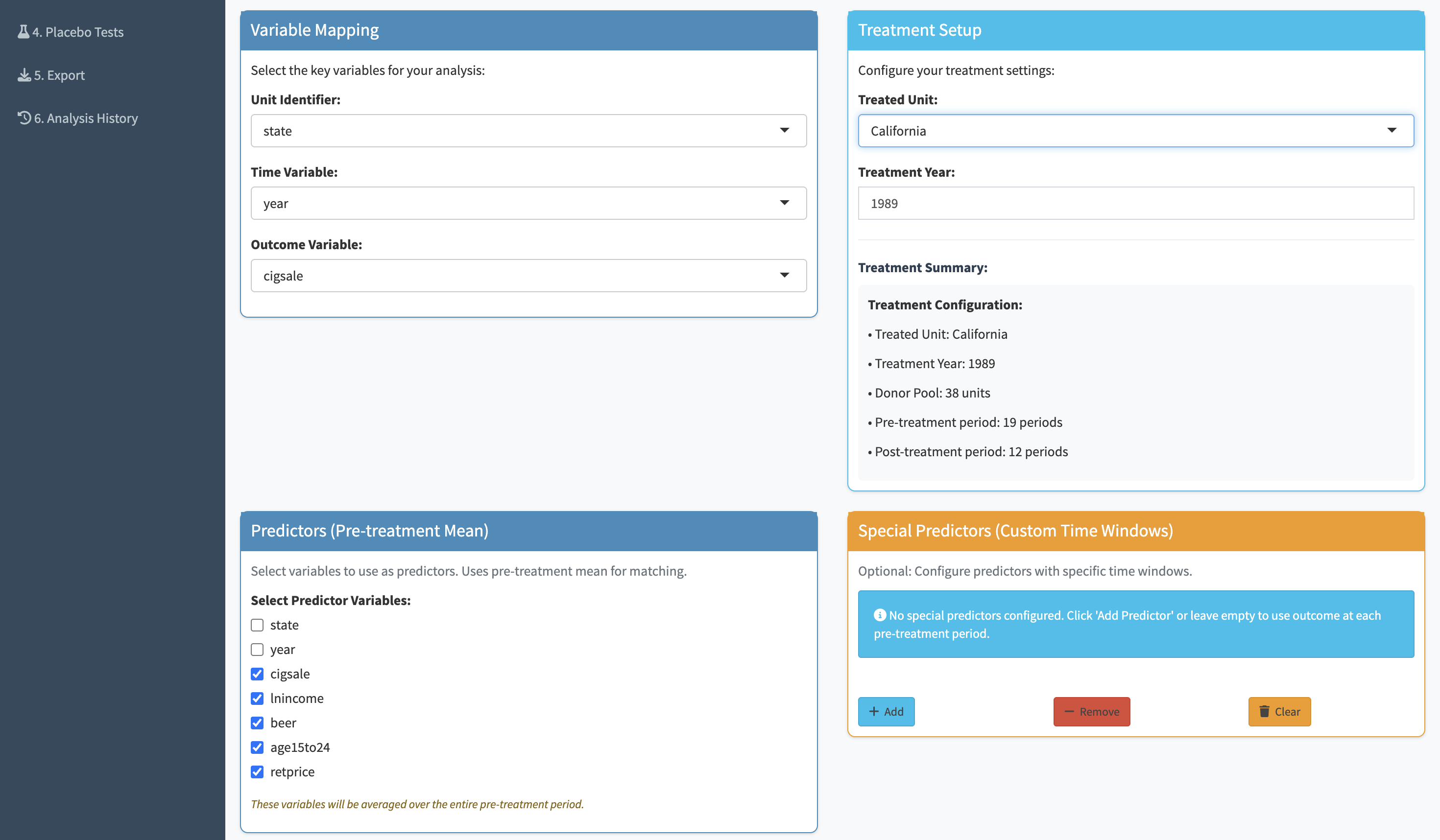Open the Treated Unit California dropdown
The image size is (1440, 840).
[1135, 131]
